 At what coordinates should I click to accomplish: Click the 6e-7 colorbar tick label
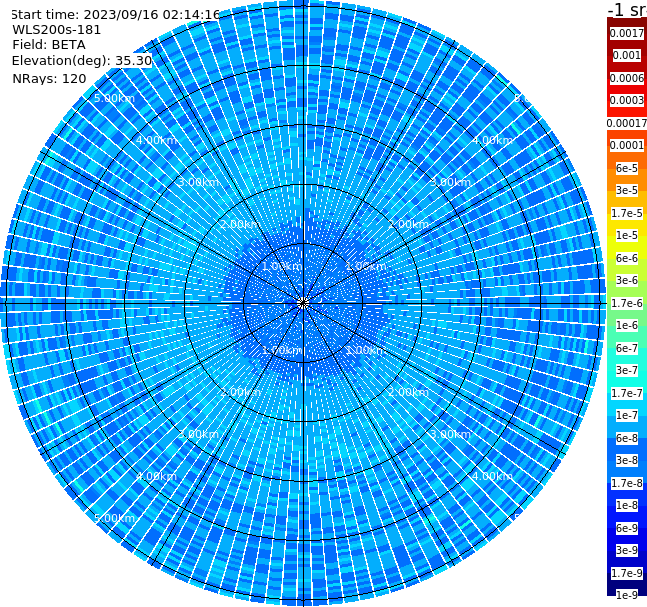(627, 348)
